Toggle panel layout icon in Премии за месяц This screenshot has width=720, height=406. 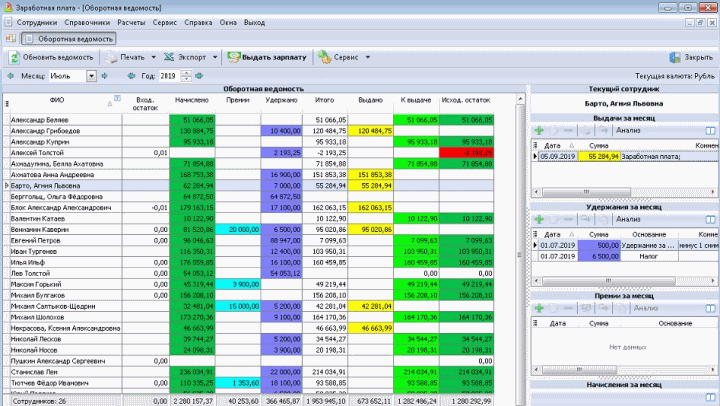[710, 308]
